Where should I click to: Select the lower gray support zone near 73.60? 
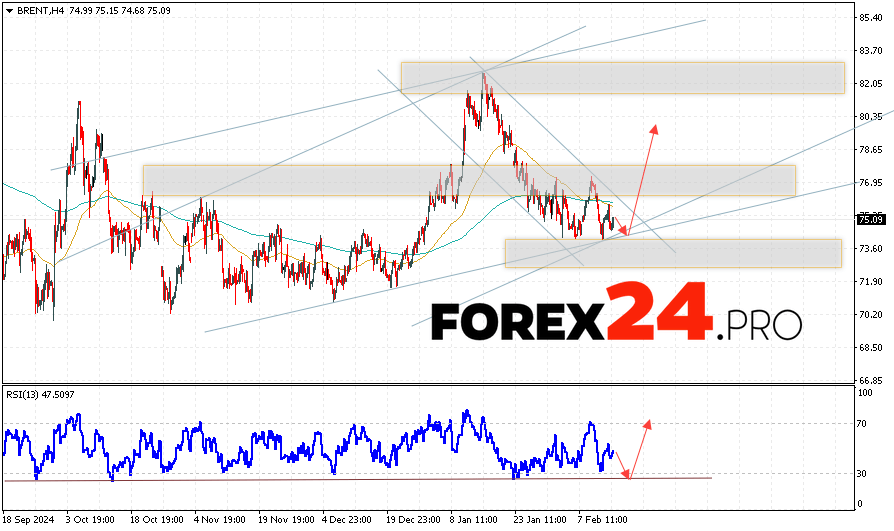point(672,253)
